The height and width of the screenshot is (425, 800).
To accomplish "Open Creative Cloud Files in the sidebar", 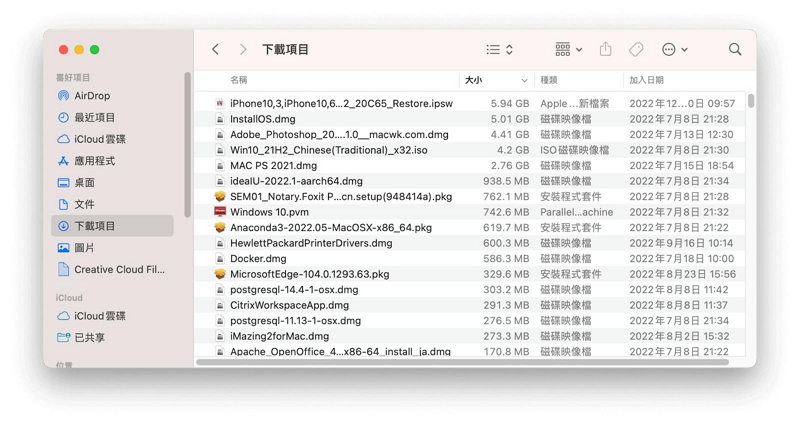I will (x=112, y=269).
